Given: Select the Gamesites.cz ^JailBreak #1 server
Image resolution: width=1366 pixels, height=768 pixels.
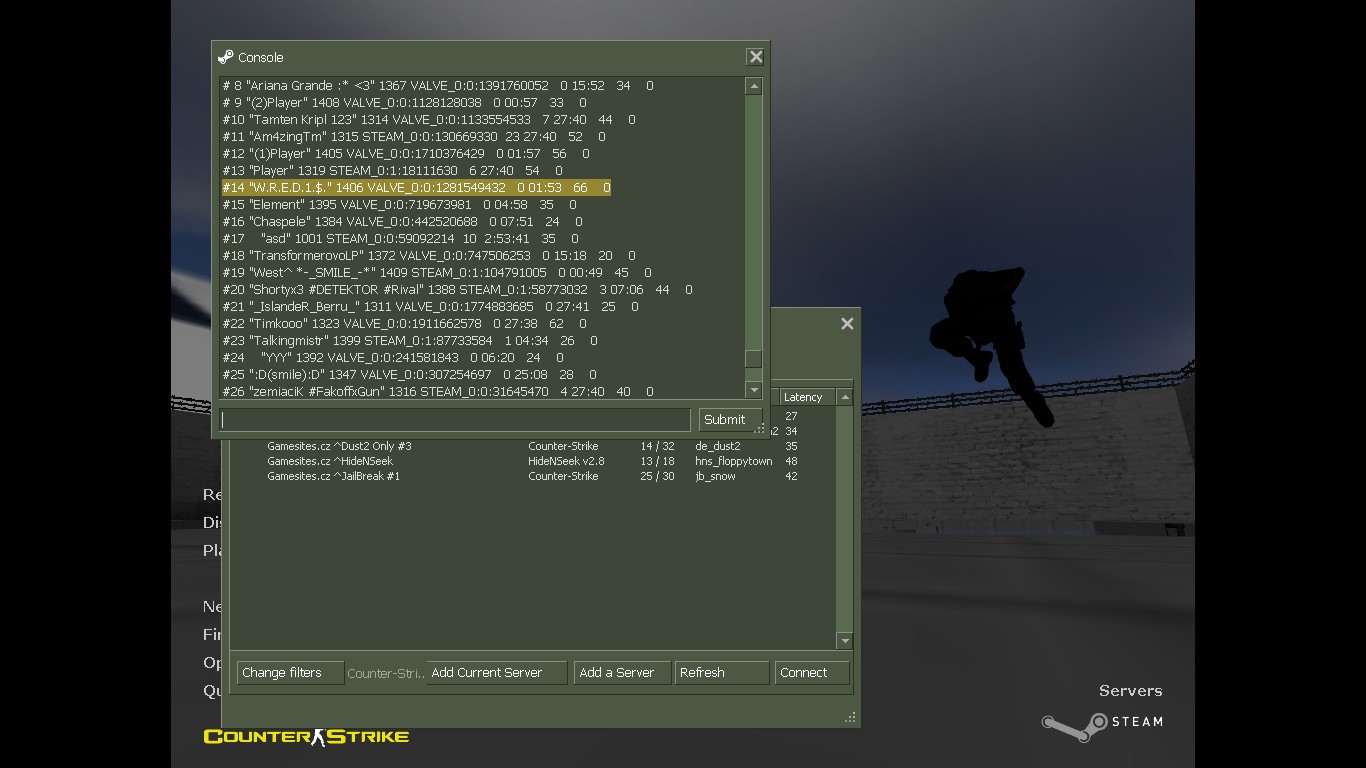Looking at the screenshot, I should (x=333, y=476).
